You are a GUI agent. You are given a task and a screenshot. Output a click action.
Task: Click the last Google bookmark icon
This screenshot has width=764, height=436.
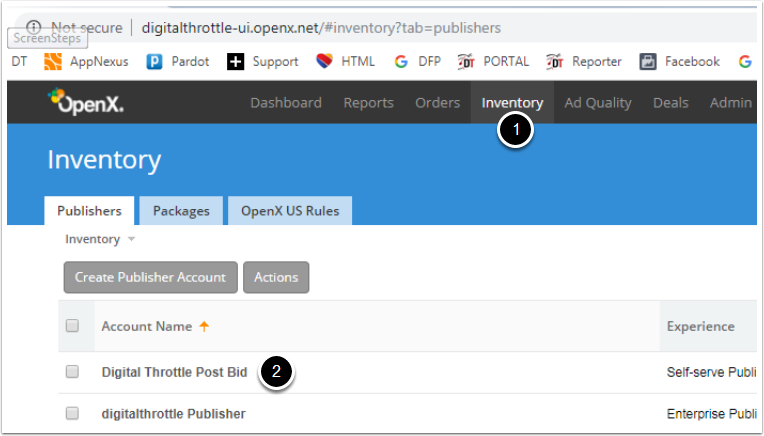click(x=745, y=62)
